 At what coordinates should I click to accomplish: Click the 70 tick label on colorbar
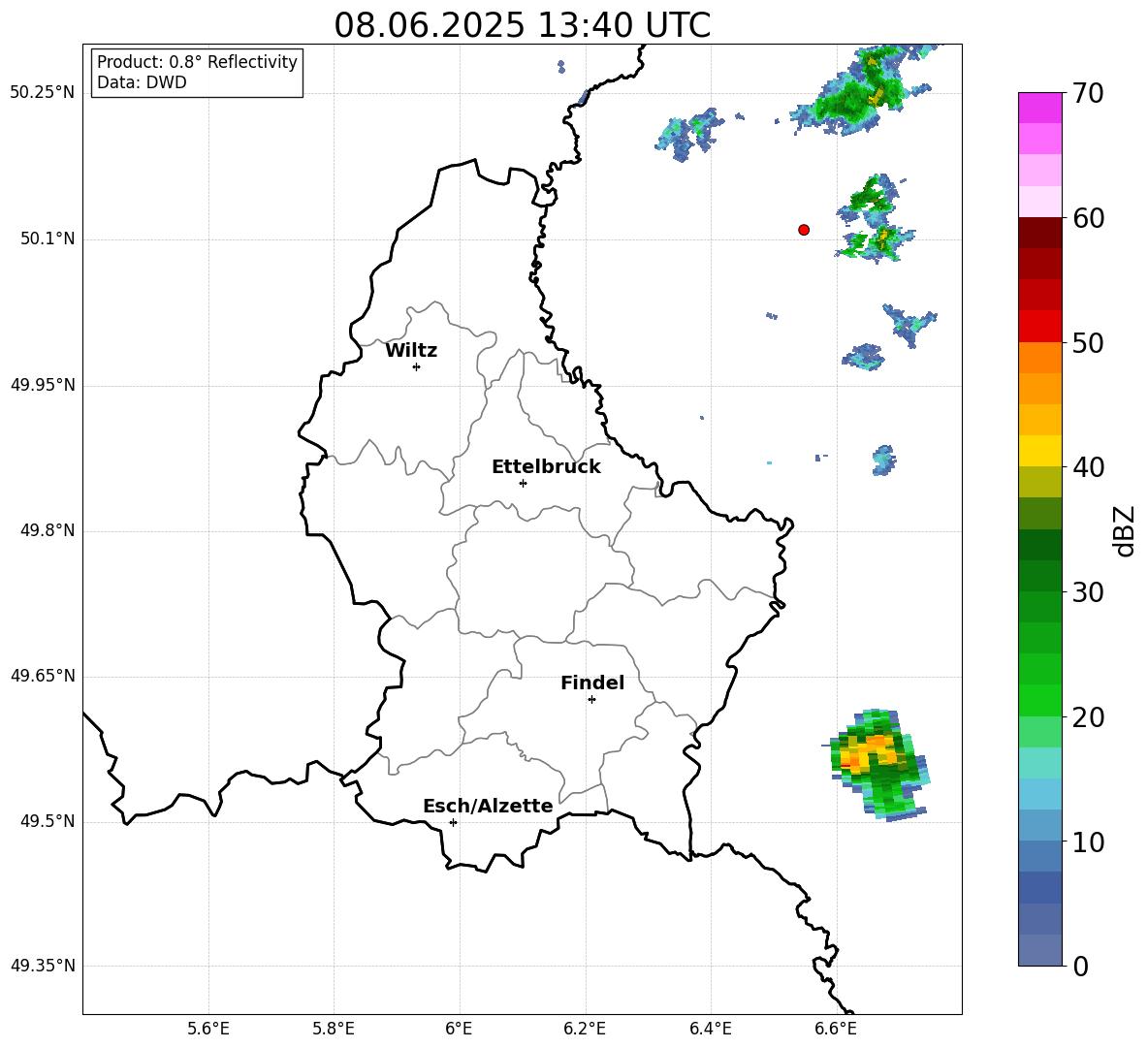click(1088, 93)
